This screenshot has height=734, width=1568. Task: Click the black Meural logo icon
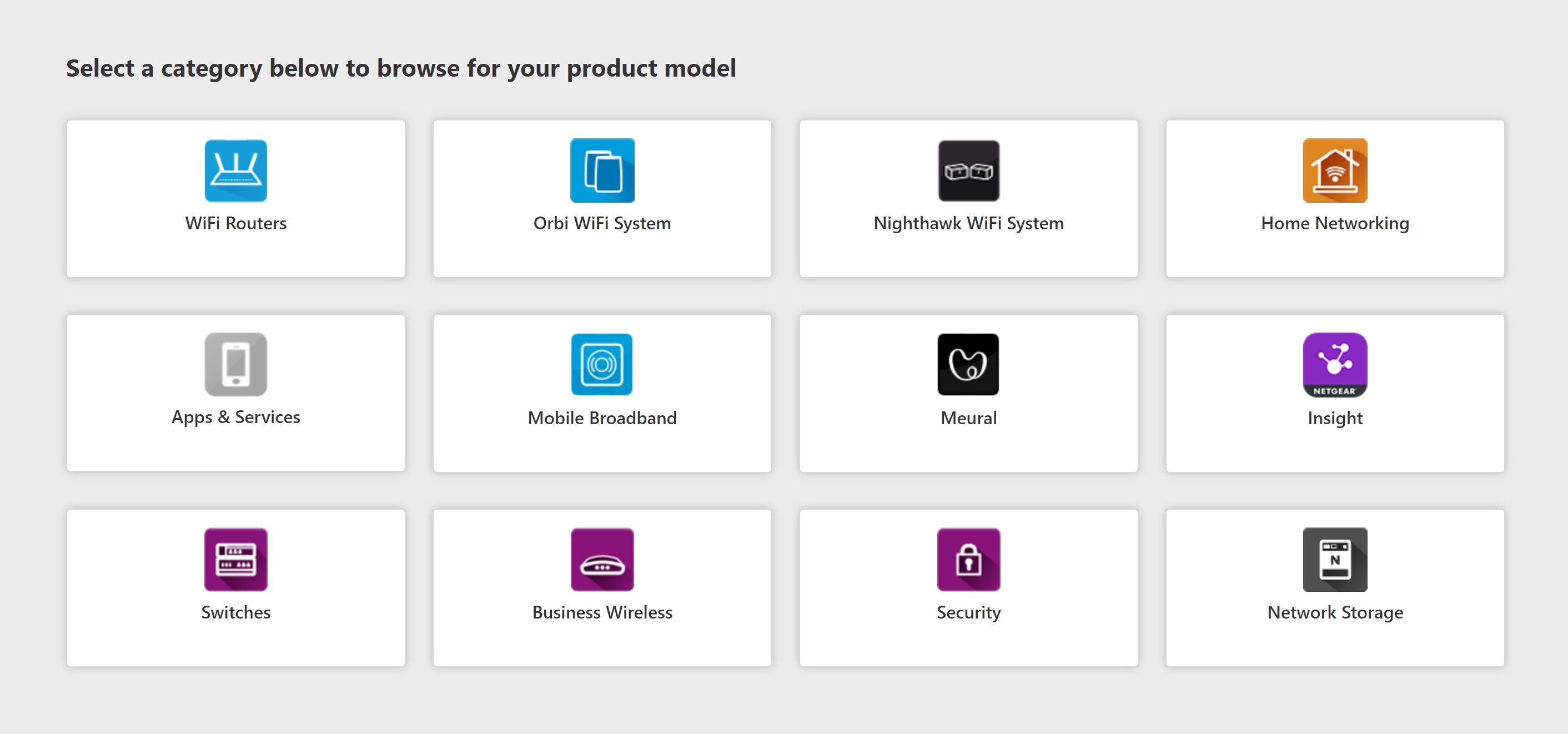[x=968, y=364]
